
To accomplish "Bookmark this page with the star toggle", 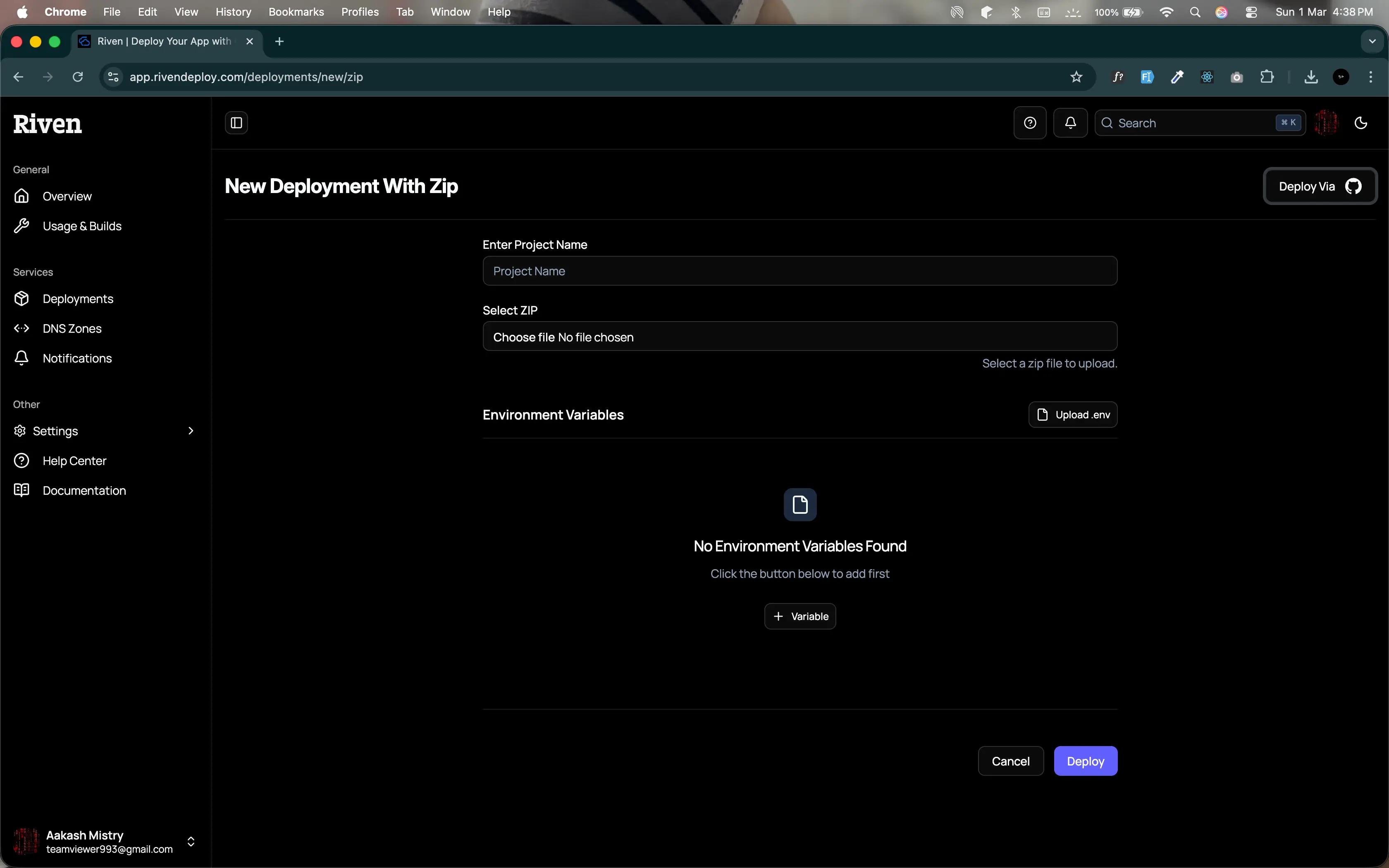I will (x=1076, y=76).
